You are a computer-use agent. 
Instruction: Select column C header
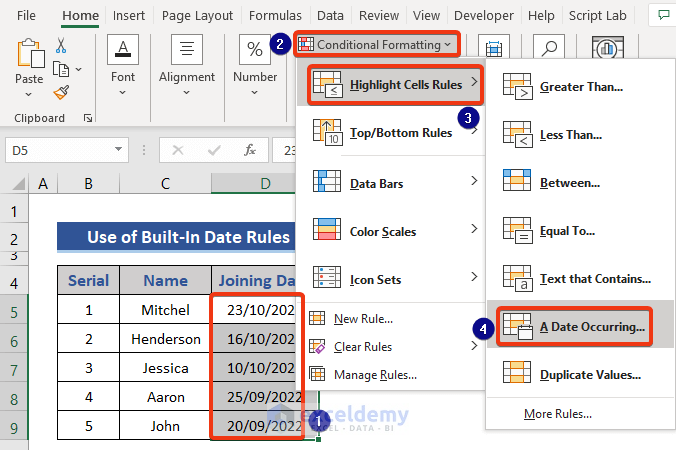[165, 184]
